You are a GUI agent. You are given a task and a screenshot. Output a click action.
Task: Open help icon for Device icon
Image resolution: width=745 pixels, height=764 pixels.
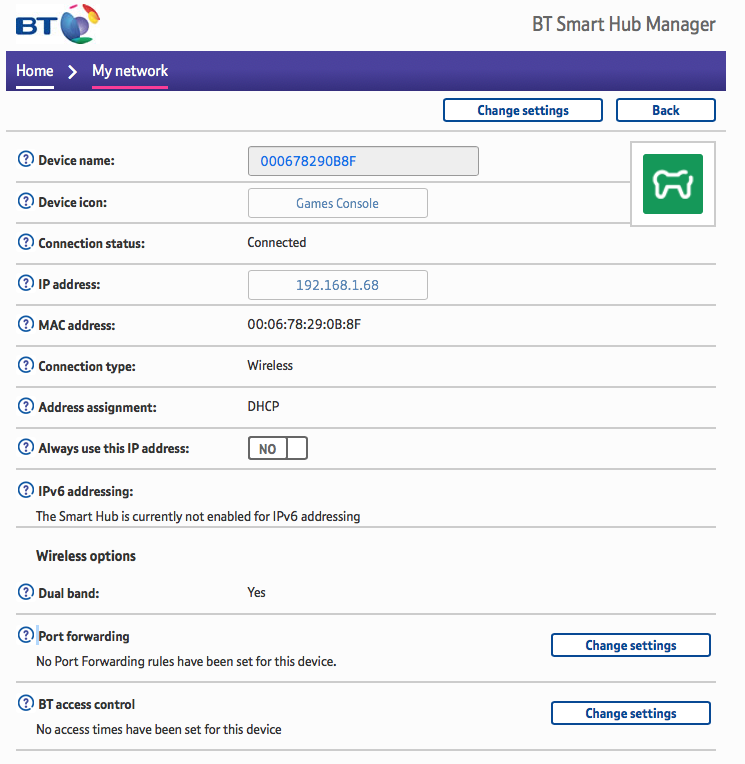(26, 201)
